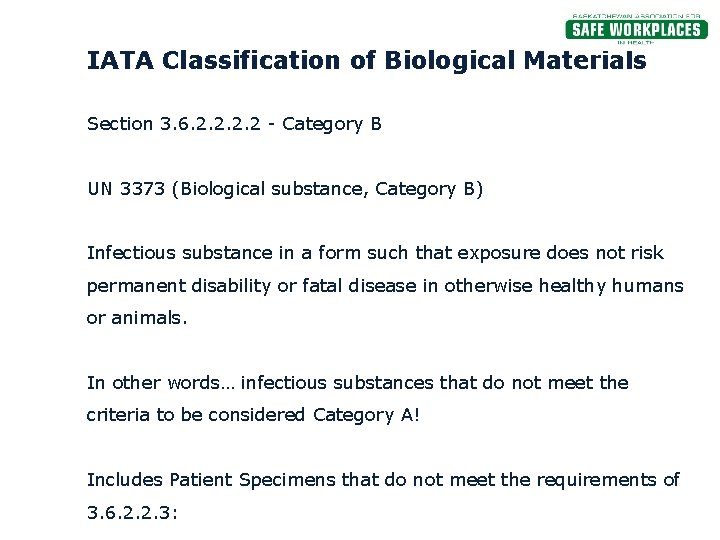This screenshot has width=720, height=540.
Task: Select the word IATA in the title
Action: [118, 61]
